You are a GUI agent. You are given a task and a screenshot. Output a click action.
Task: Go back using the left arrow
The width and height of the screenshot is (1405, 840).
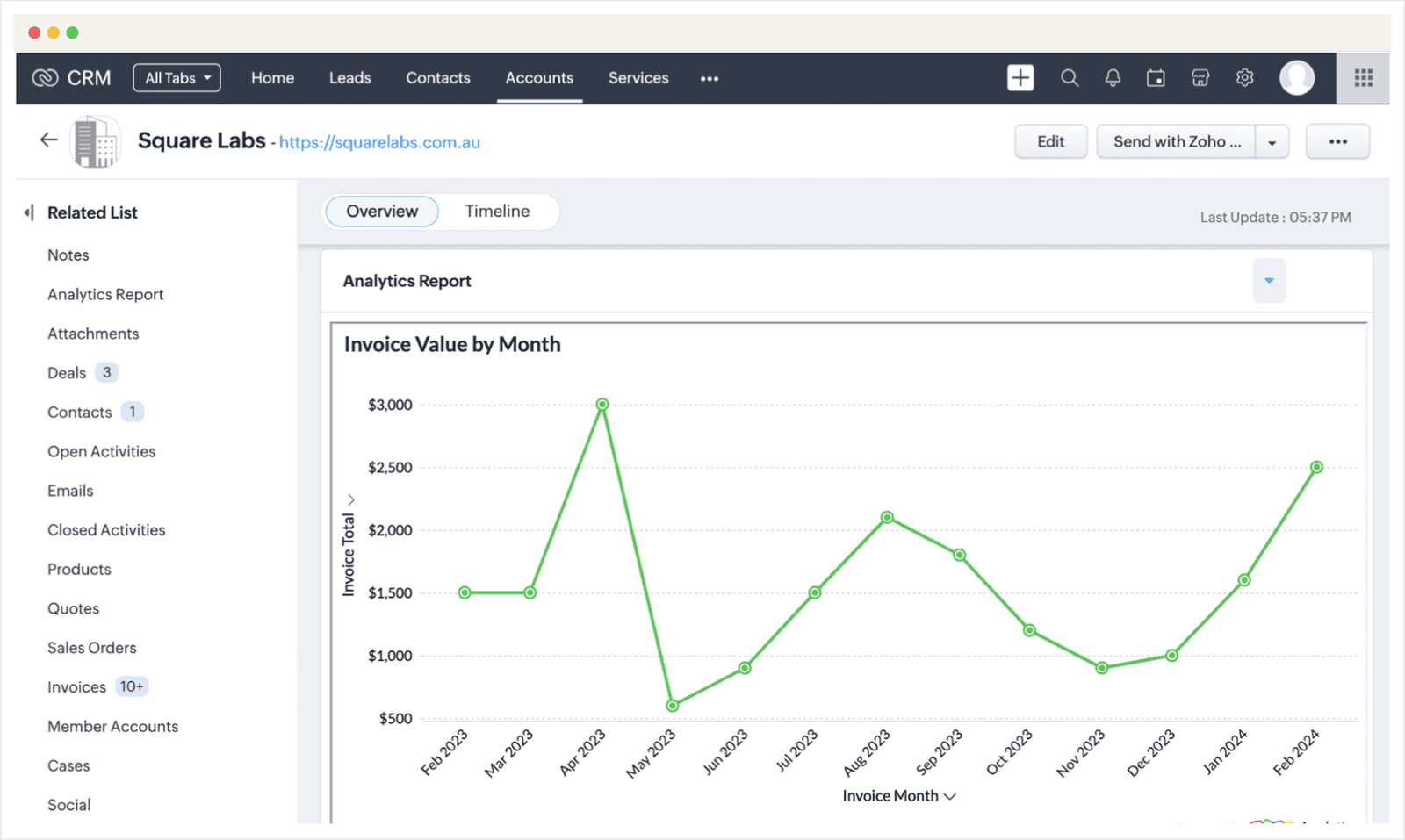(x=49, y=140)
